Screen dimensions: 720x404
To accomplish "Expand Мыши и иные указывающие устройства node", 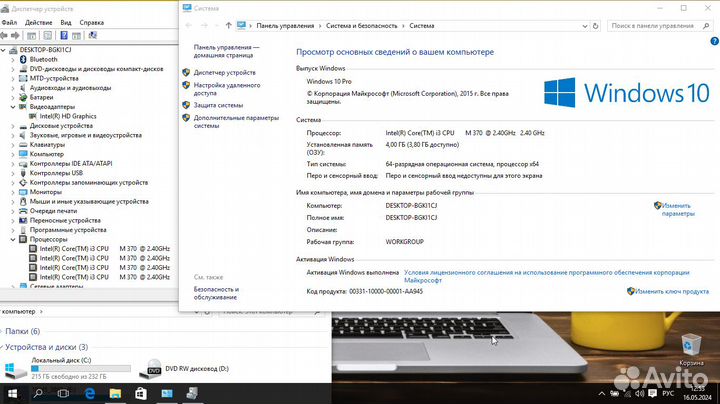I will pos(13,202).
